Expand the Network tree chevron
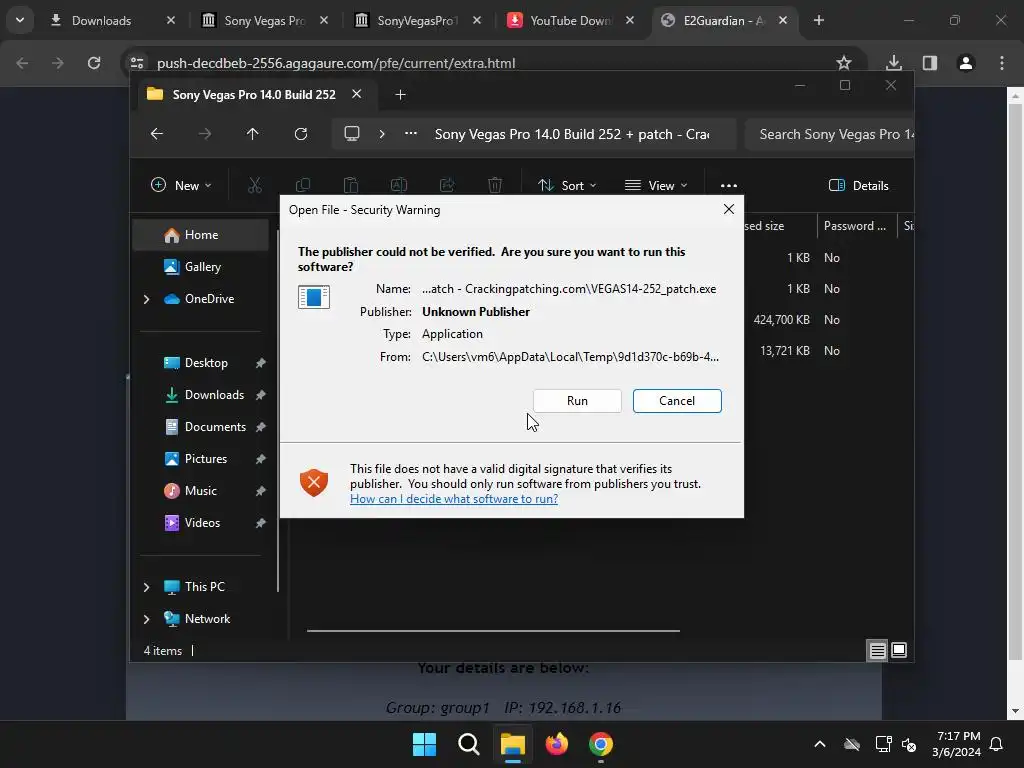 [x=146, y=619]
